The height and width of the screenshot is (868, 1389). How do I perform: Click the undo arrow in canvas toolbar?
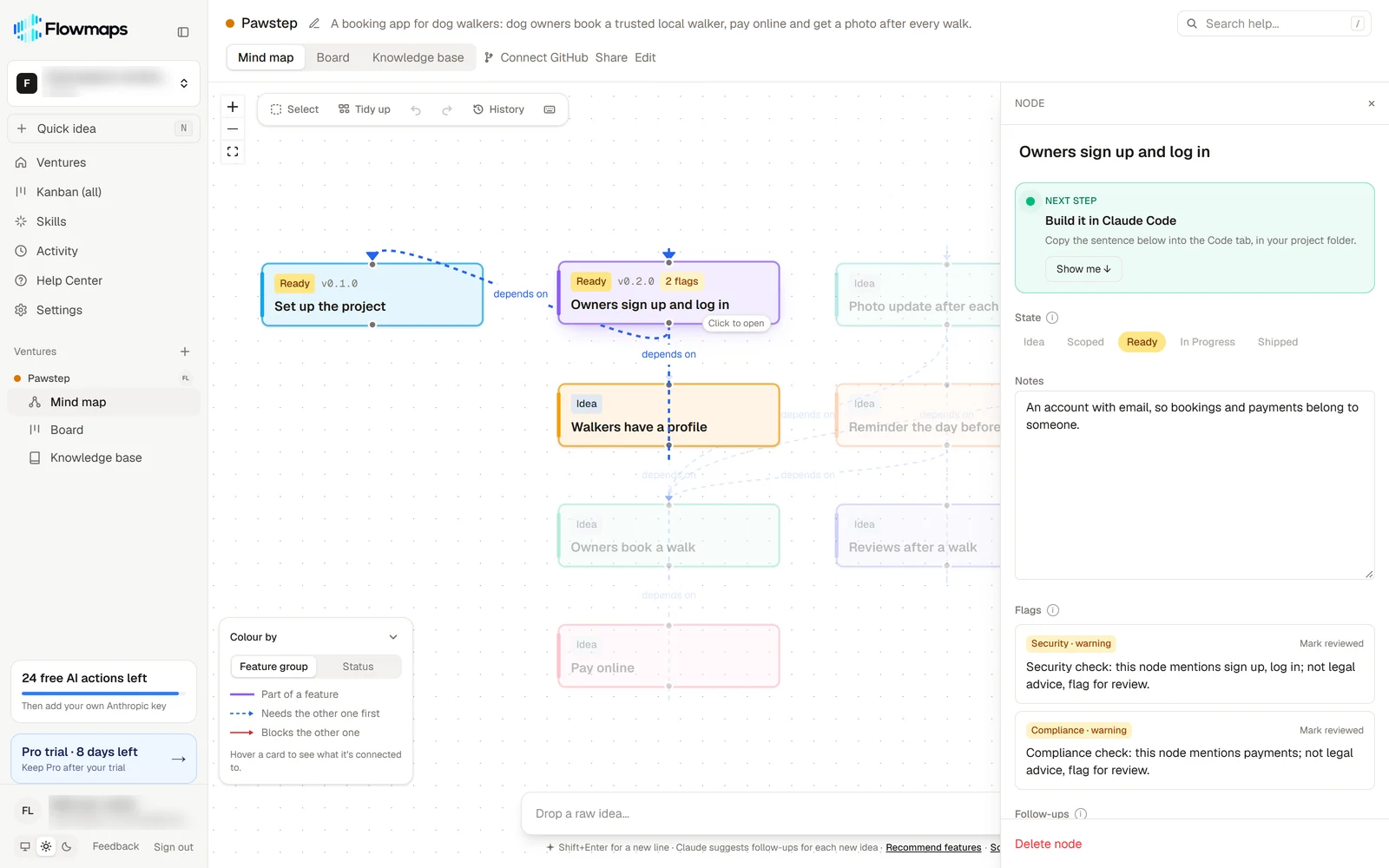coord(416,110)
